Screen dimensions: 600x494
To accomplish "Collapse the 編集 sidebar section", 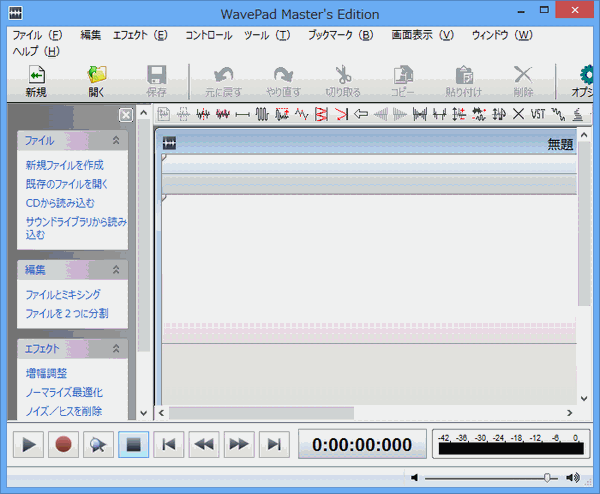I will [x=116, y=270].
